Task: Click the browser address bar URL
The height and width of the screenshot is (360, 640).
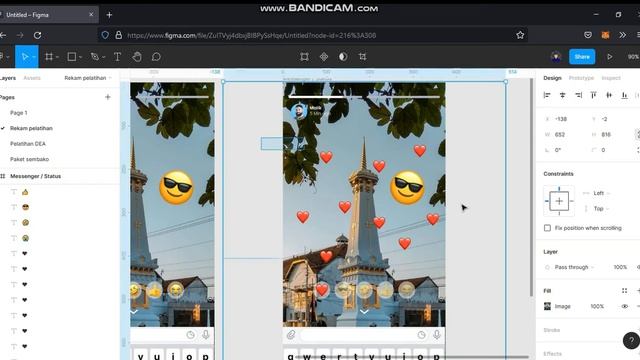Action: click(x=251, y=36)
